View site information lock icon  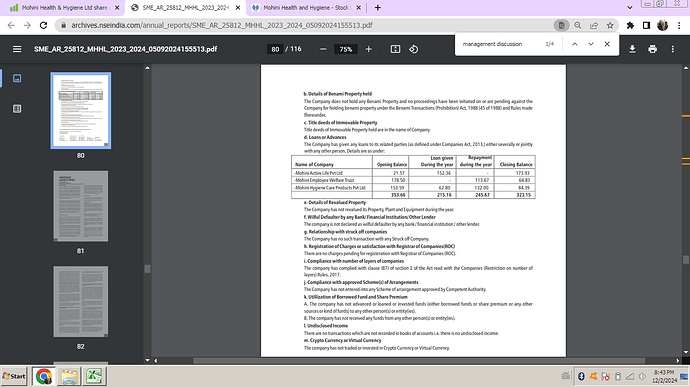[x=63, y=25]
